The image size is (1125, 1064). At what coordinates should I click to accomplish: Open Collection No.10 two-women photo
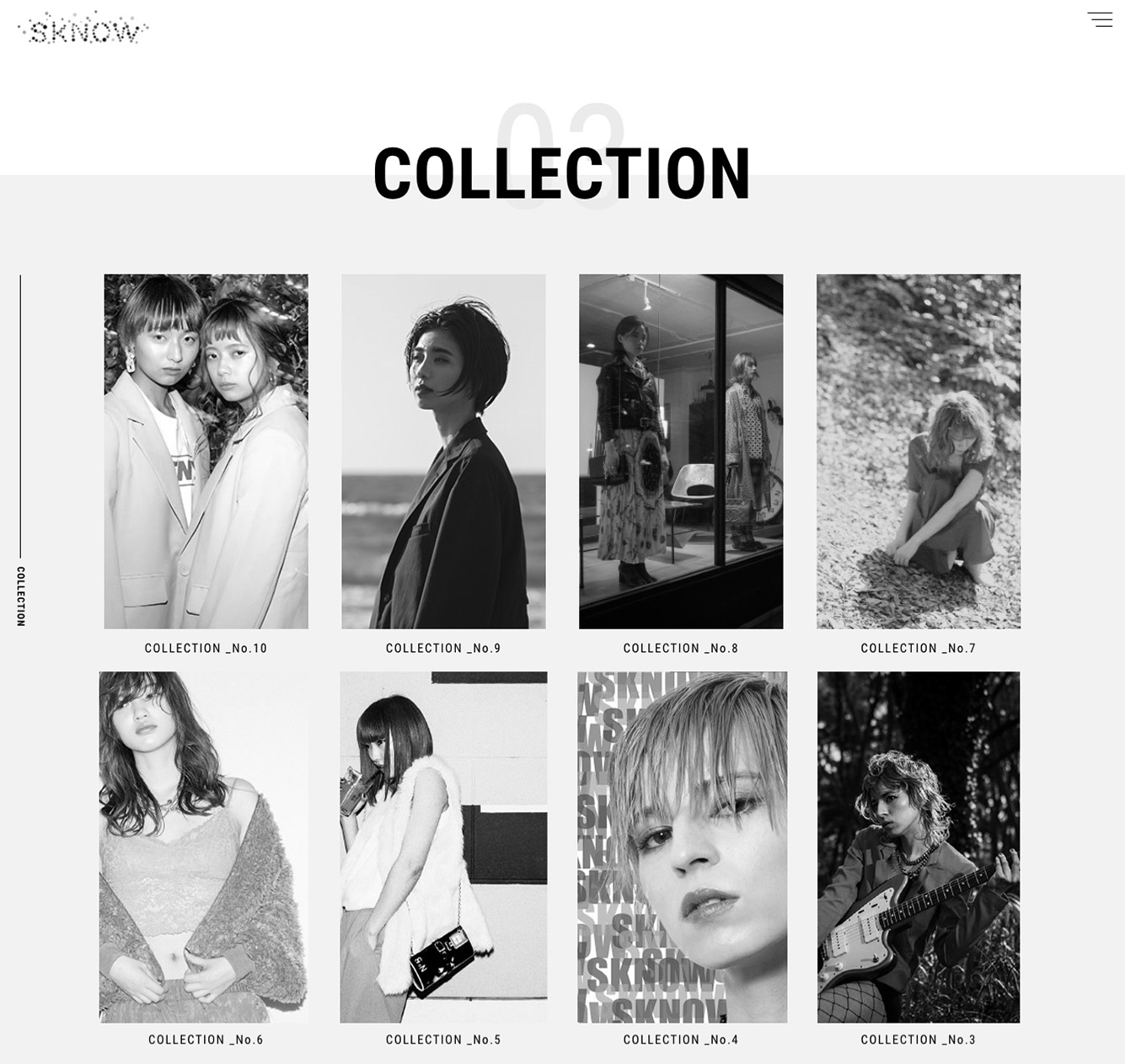tap(206, 451)
